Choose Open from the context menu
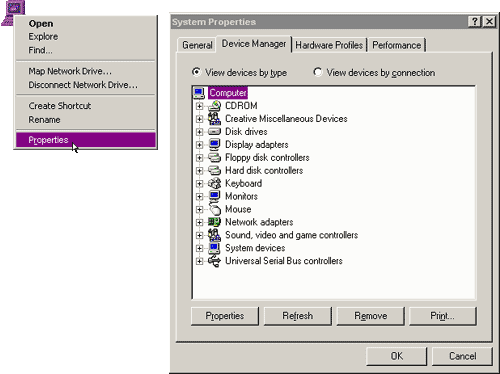 tap(86, 24)
